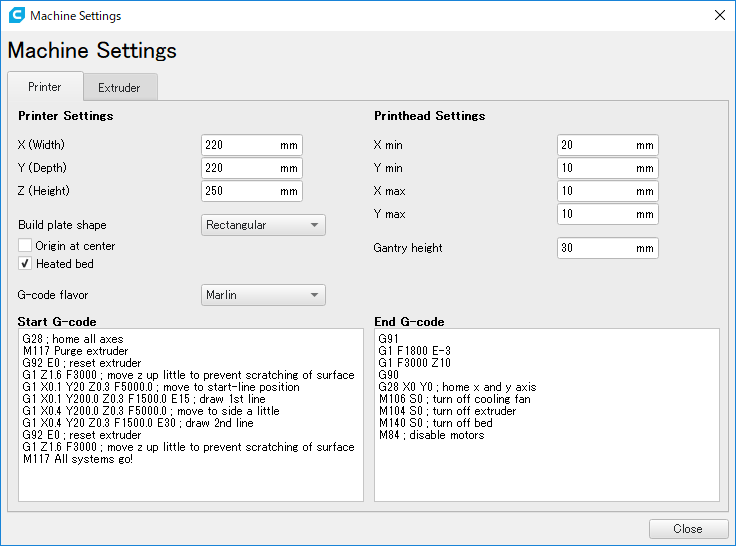Click the Y (Depth) input field
Screen dimensions: 737x546
[252, 168]
